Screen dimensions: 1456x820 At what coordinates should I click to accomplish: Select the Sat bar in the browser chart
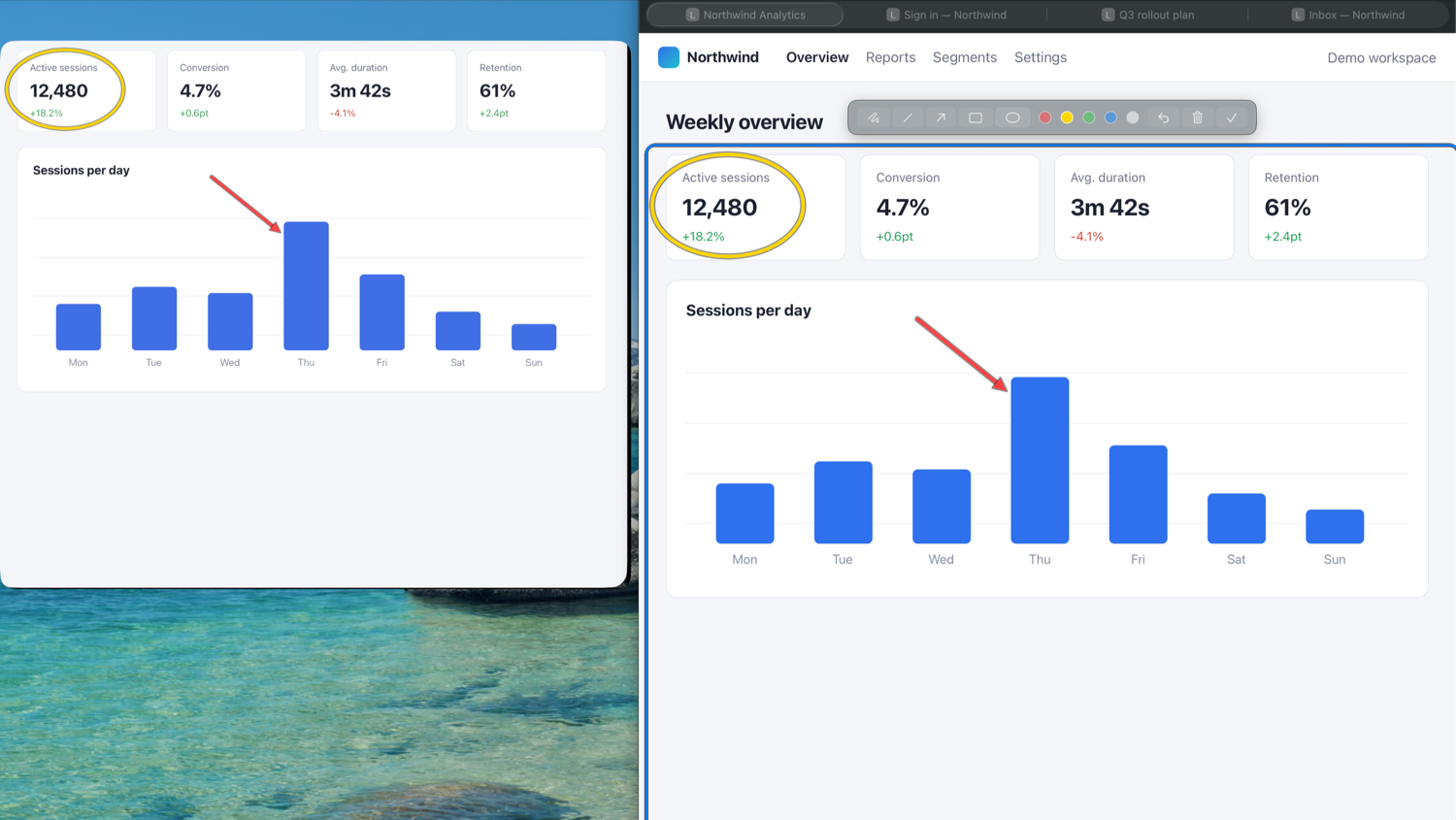click(x=1237, y=518)
